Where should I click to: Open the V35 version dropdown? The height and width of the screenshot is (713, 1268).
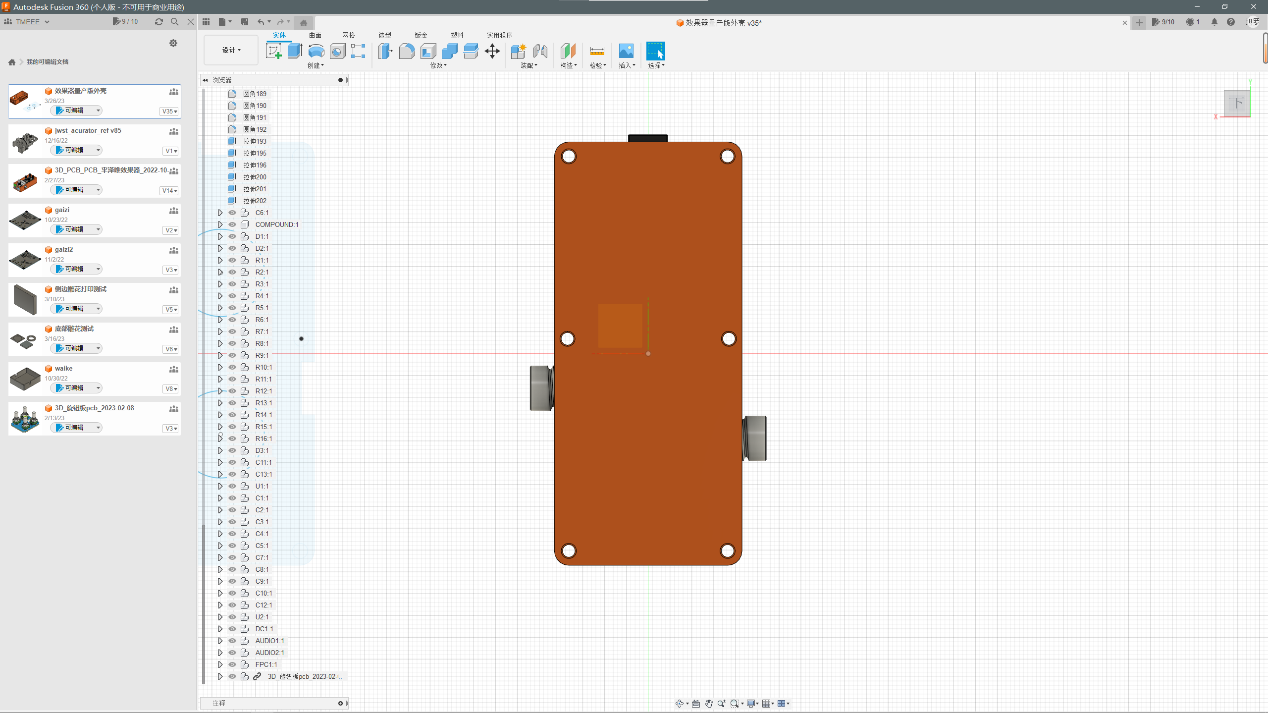(169, 111)
